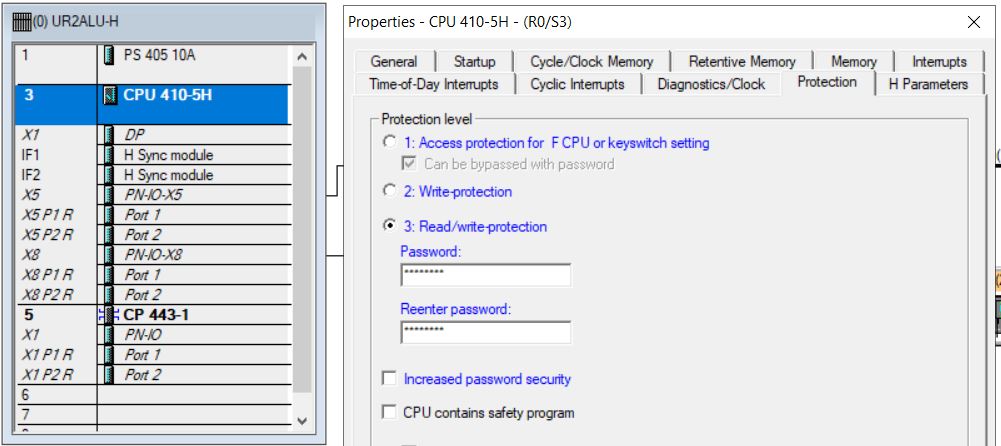Screen dimensions: 1001x446
Task: Select the CPU 410-5H module icon
Action: (110, 96)
